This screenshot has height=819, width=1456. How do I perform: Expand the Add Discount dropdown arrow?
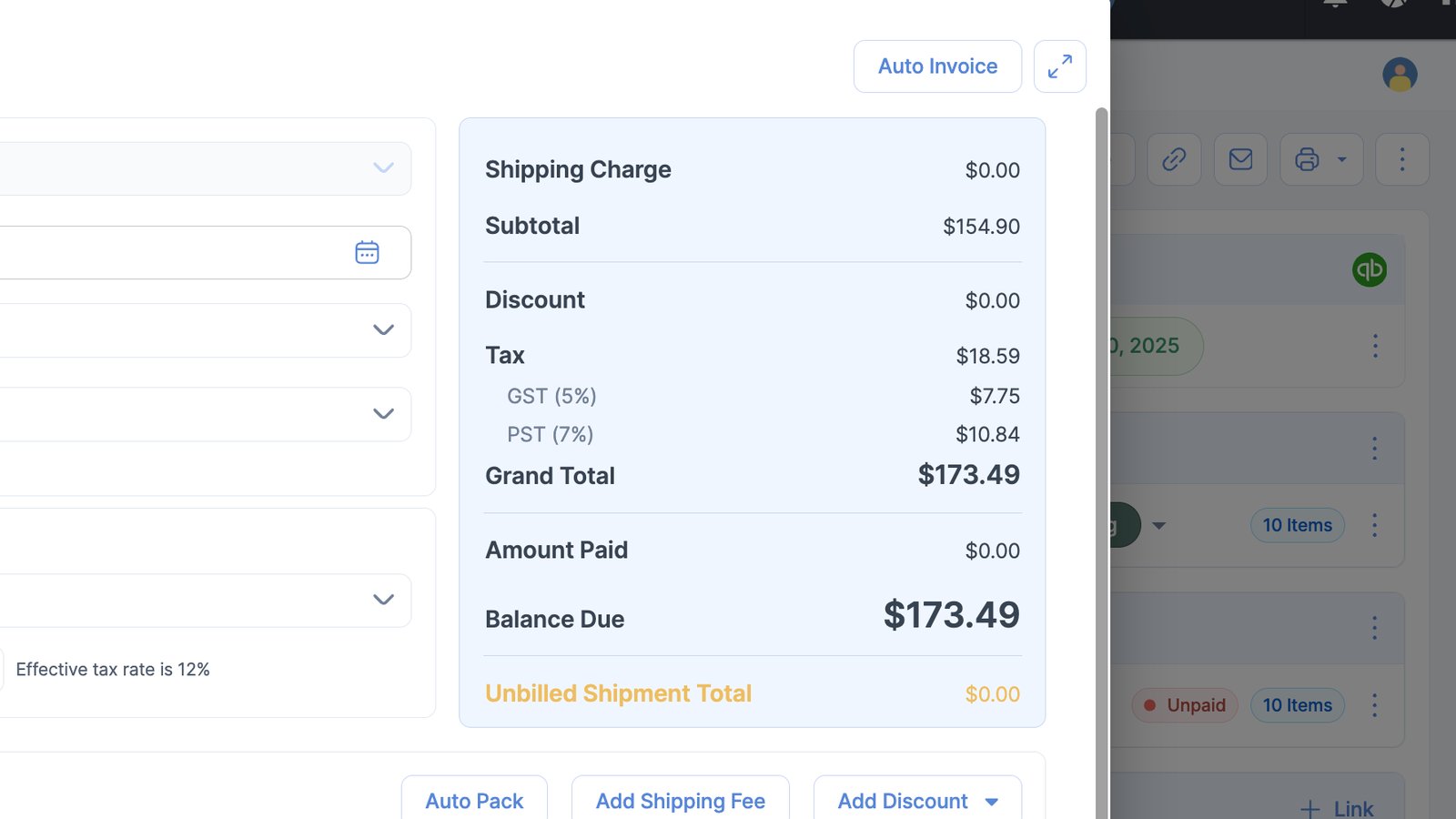click(x=992, y=802)
